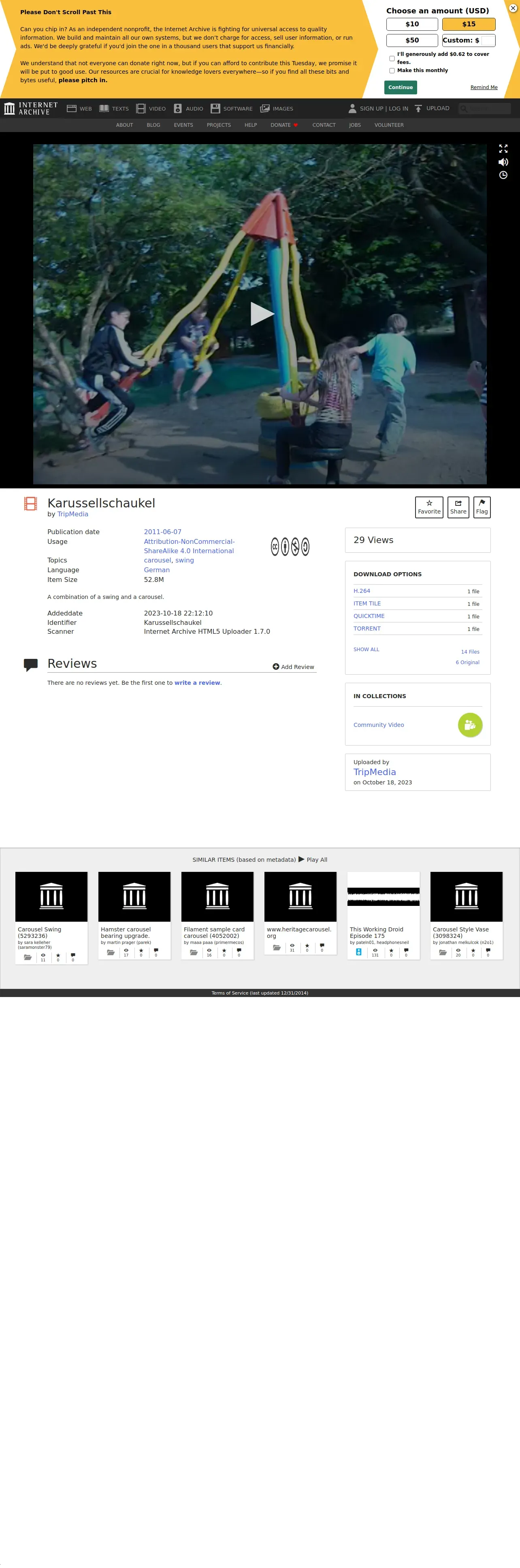Click the user account icon
This screenshot has width=520, height=1568.
pos(353,109)
